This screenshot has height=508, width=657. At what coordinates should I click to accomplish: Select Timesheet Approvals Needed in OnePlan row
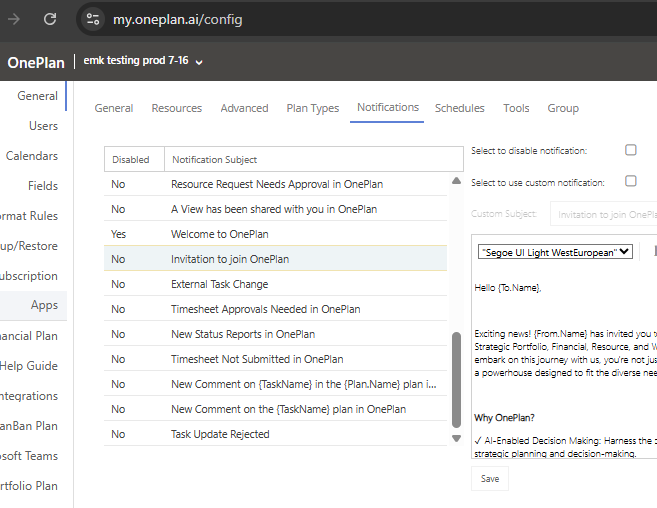275,309
